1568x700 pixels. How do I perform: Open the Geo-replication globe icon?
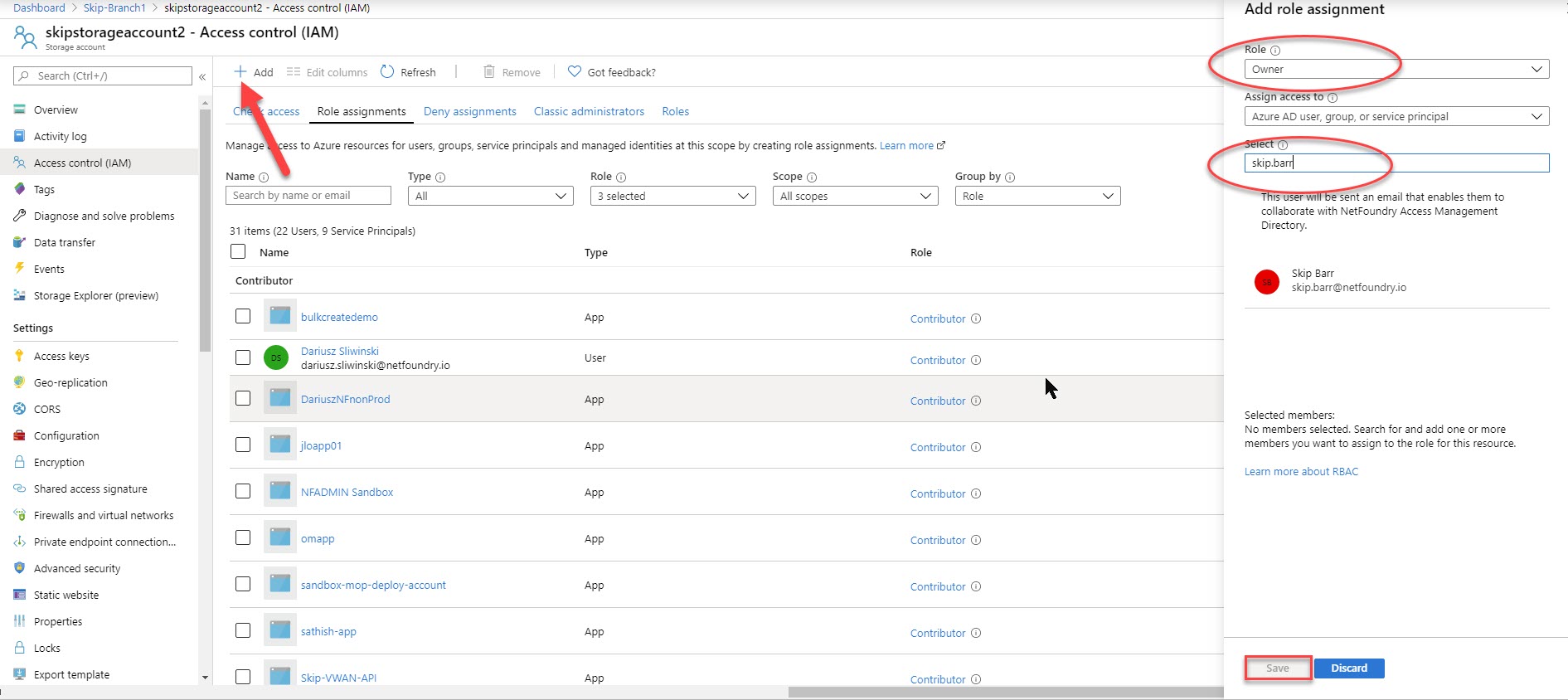pos(20,382)
